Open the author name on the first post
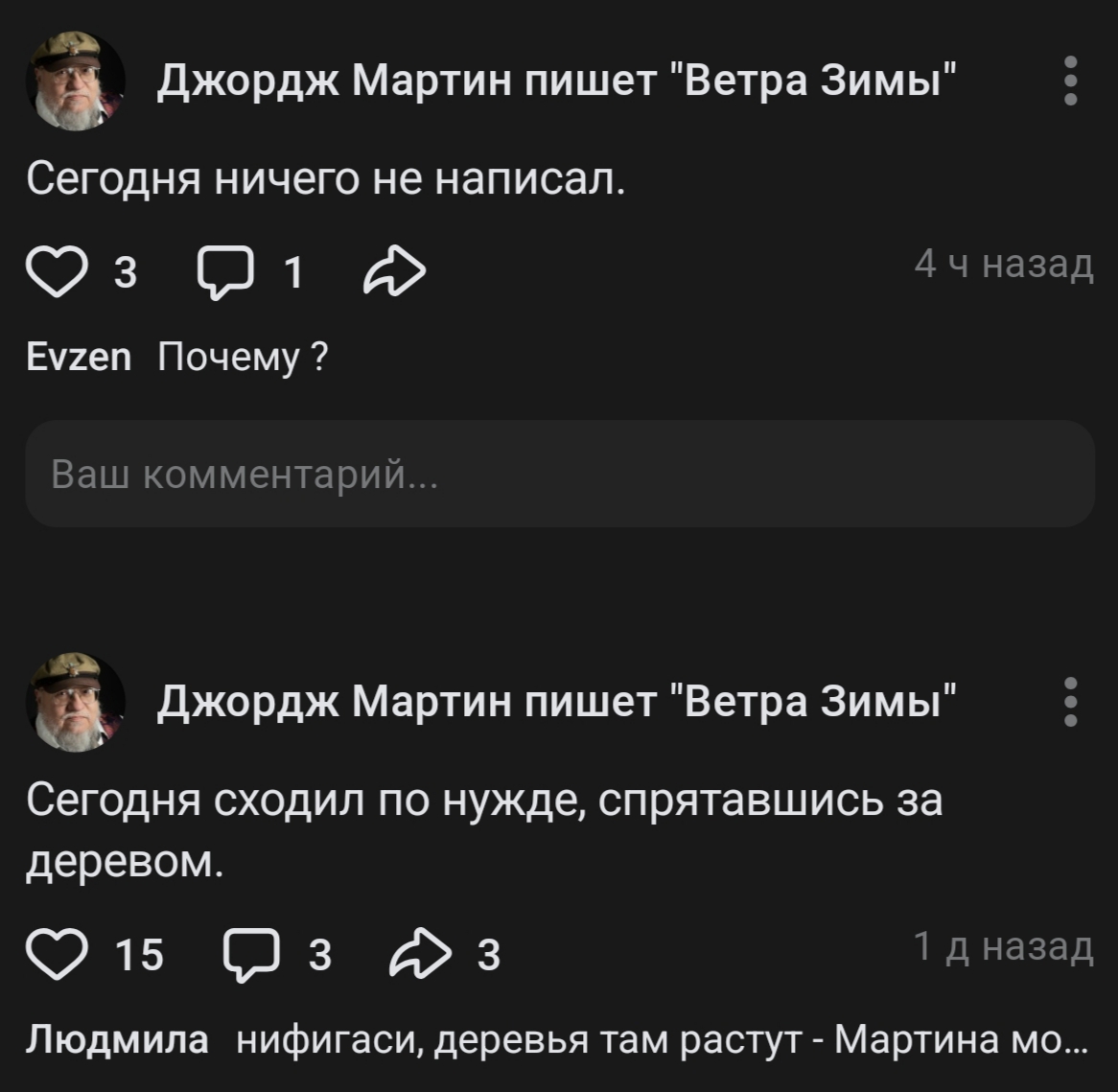Viewport: 1118px width, 1092px height. coord(556,81)
